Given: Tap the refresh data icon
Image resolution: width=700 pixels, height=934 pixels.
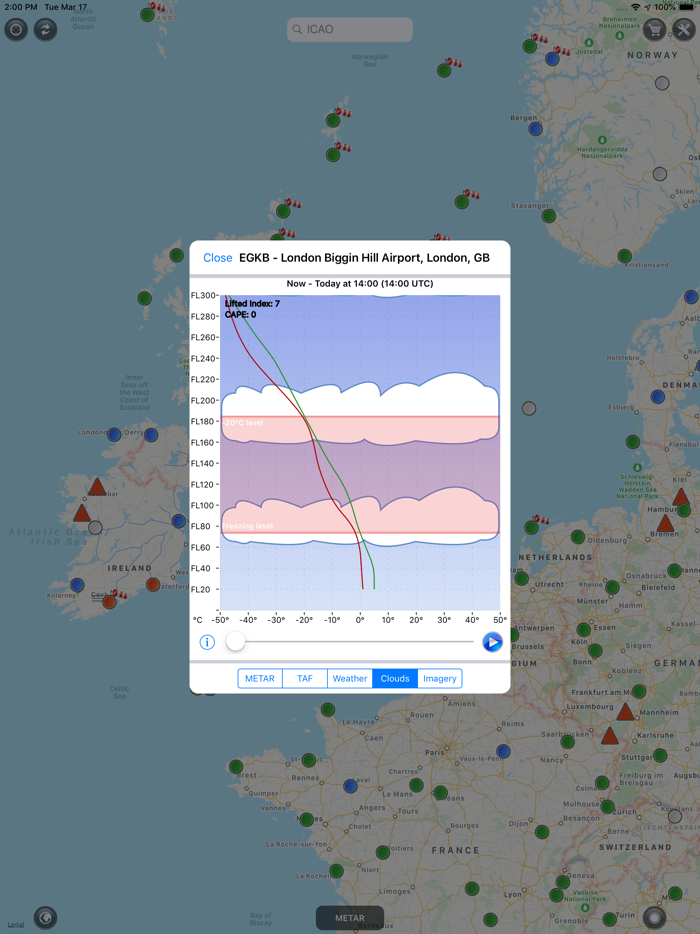Looking at the screenshot, I should [x=45, y=29].
